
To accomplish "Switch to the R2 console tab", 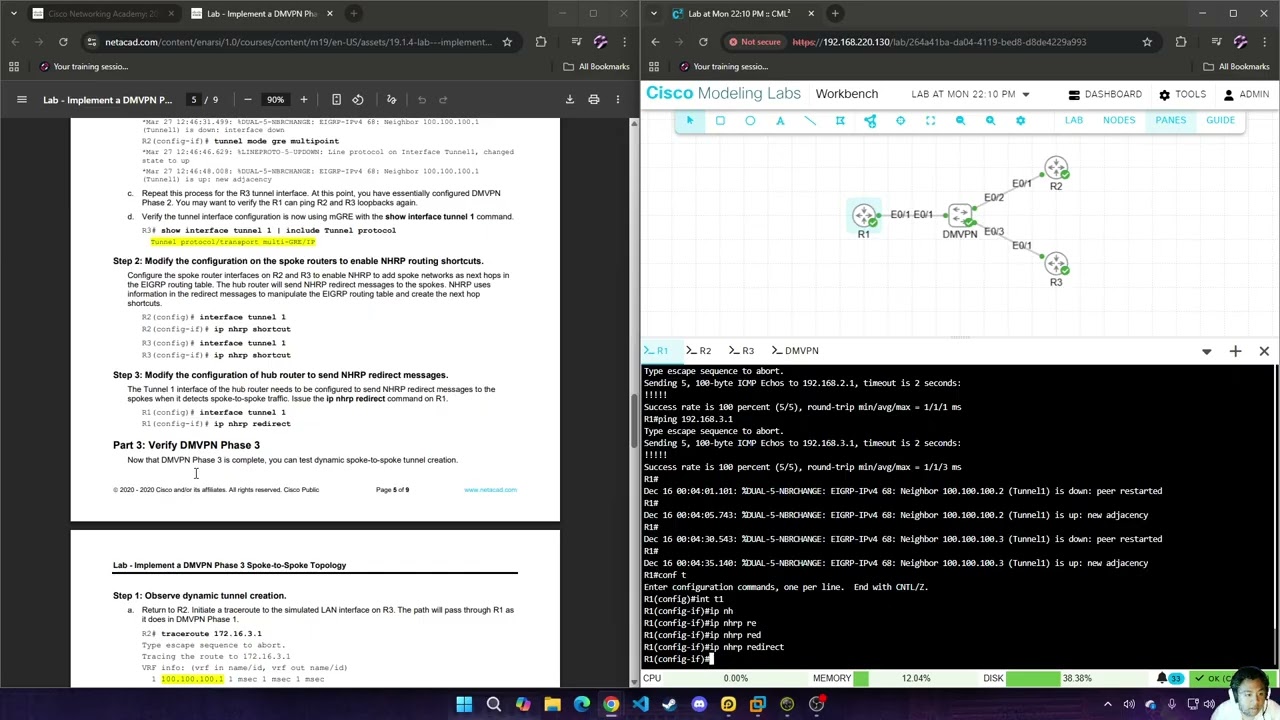I will (x=698, y=351).
